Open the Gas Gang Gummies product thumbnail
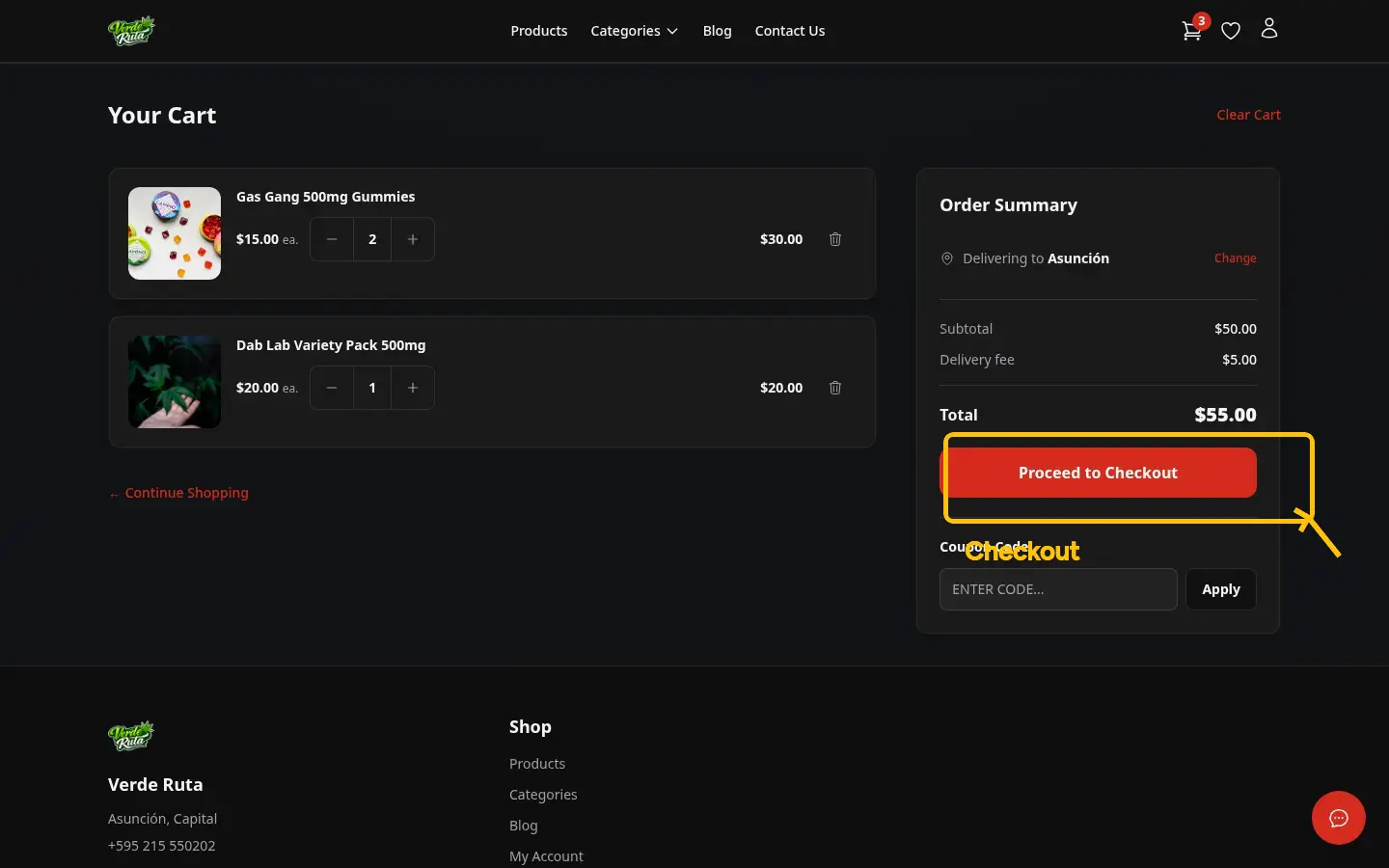The image size is (1389, 868). tap(175, 233)
